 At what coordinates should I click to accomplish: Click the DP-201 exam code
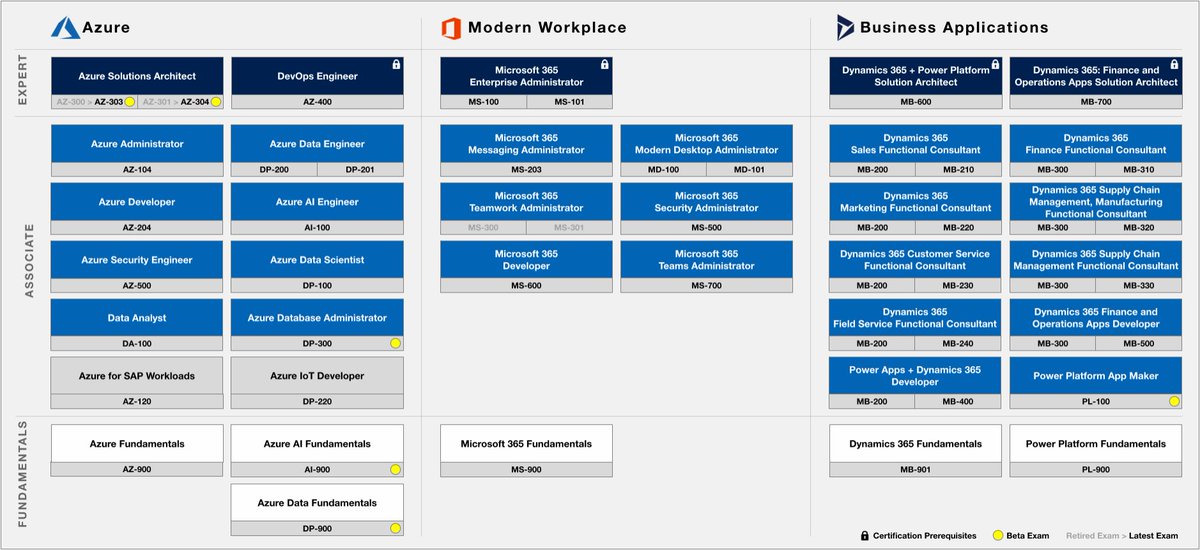(x=360, y=170)
